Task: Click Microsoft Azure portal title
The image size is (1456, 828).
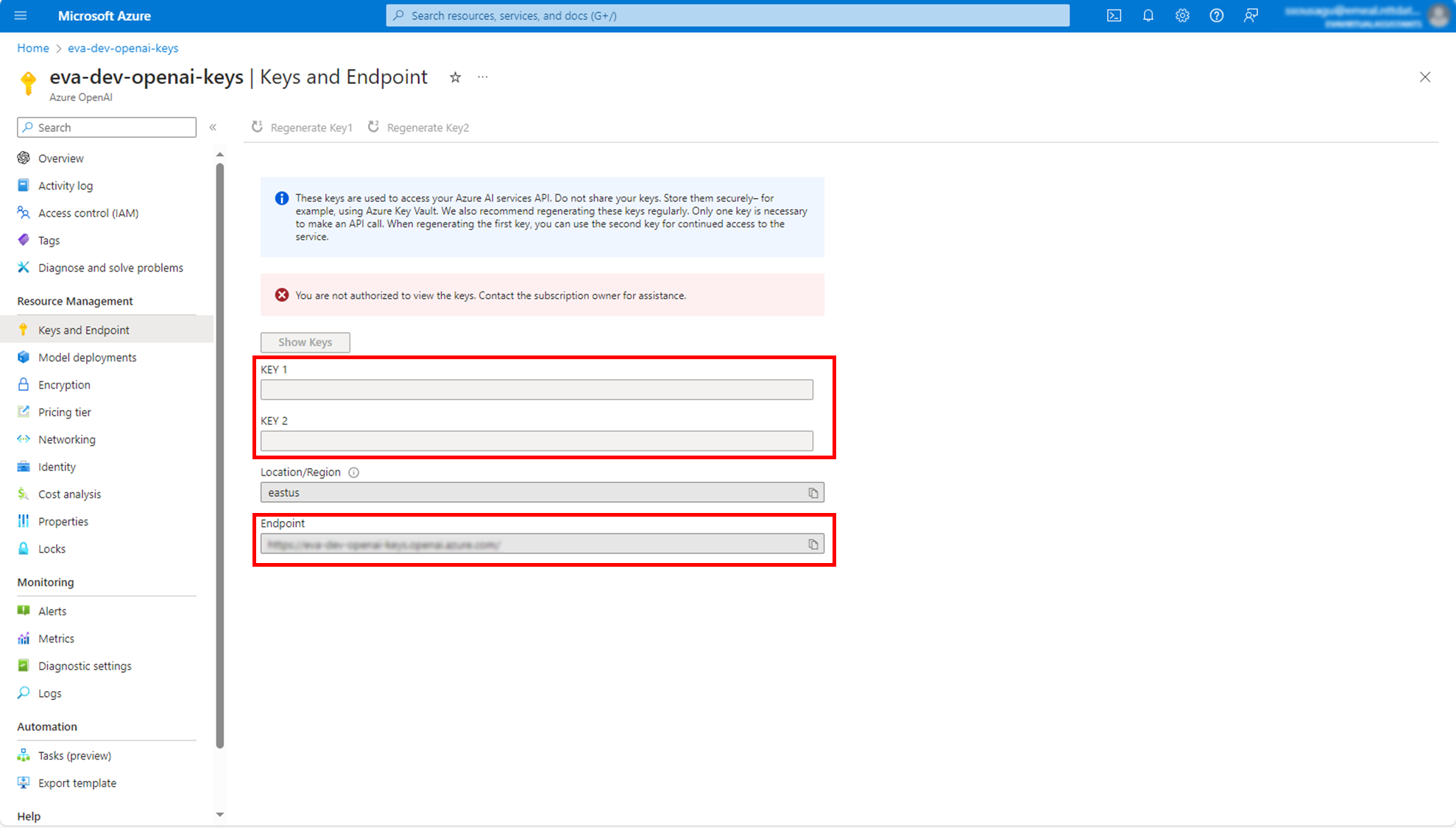Action: [104, 15]
